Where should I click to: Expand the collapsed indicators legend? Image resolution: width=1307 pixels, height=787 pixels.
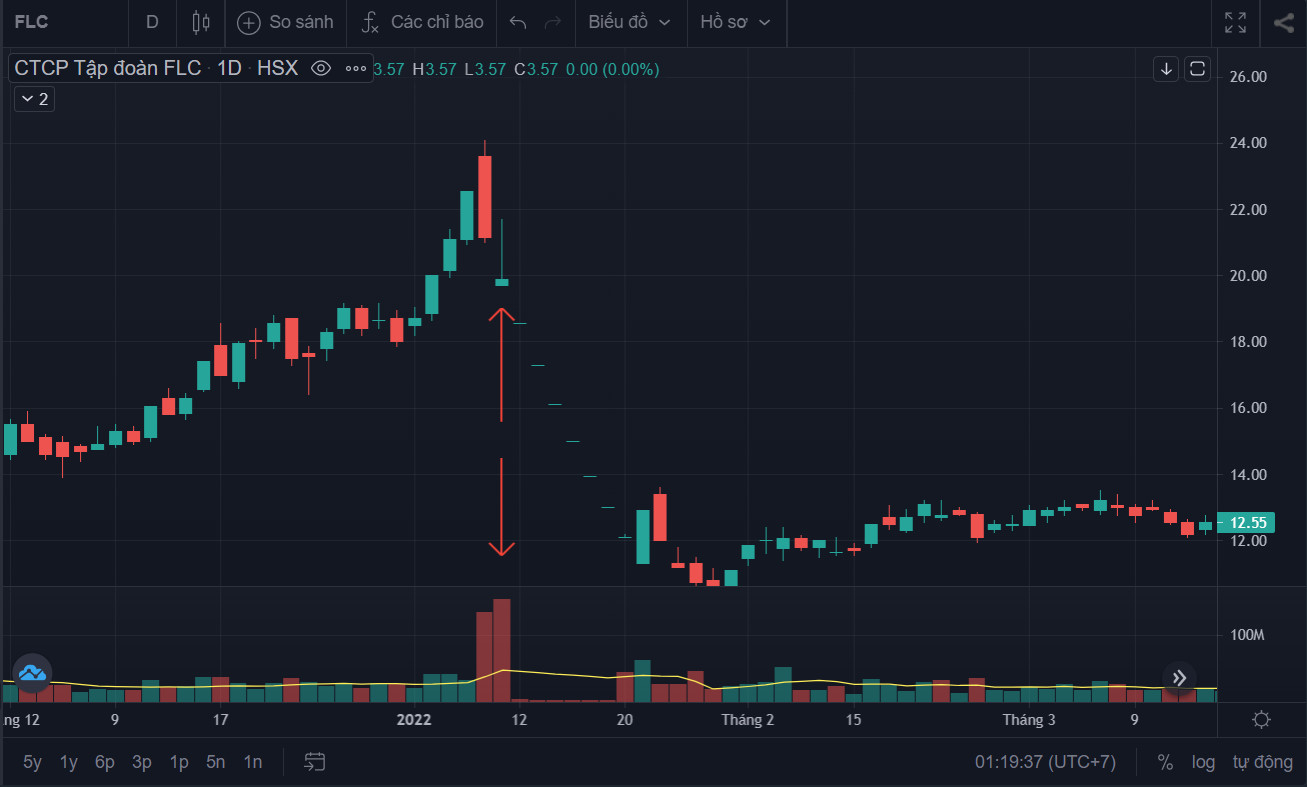click(34, 99)
